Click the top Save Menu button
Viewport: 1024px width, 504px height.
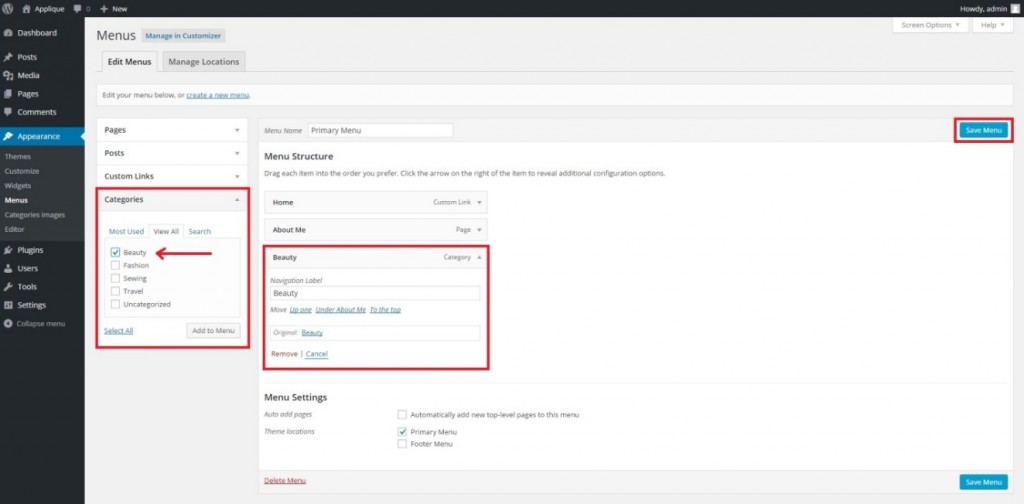point(983,130)
